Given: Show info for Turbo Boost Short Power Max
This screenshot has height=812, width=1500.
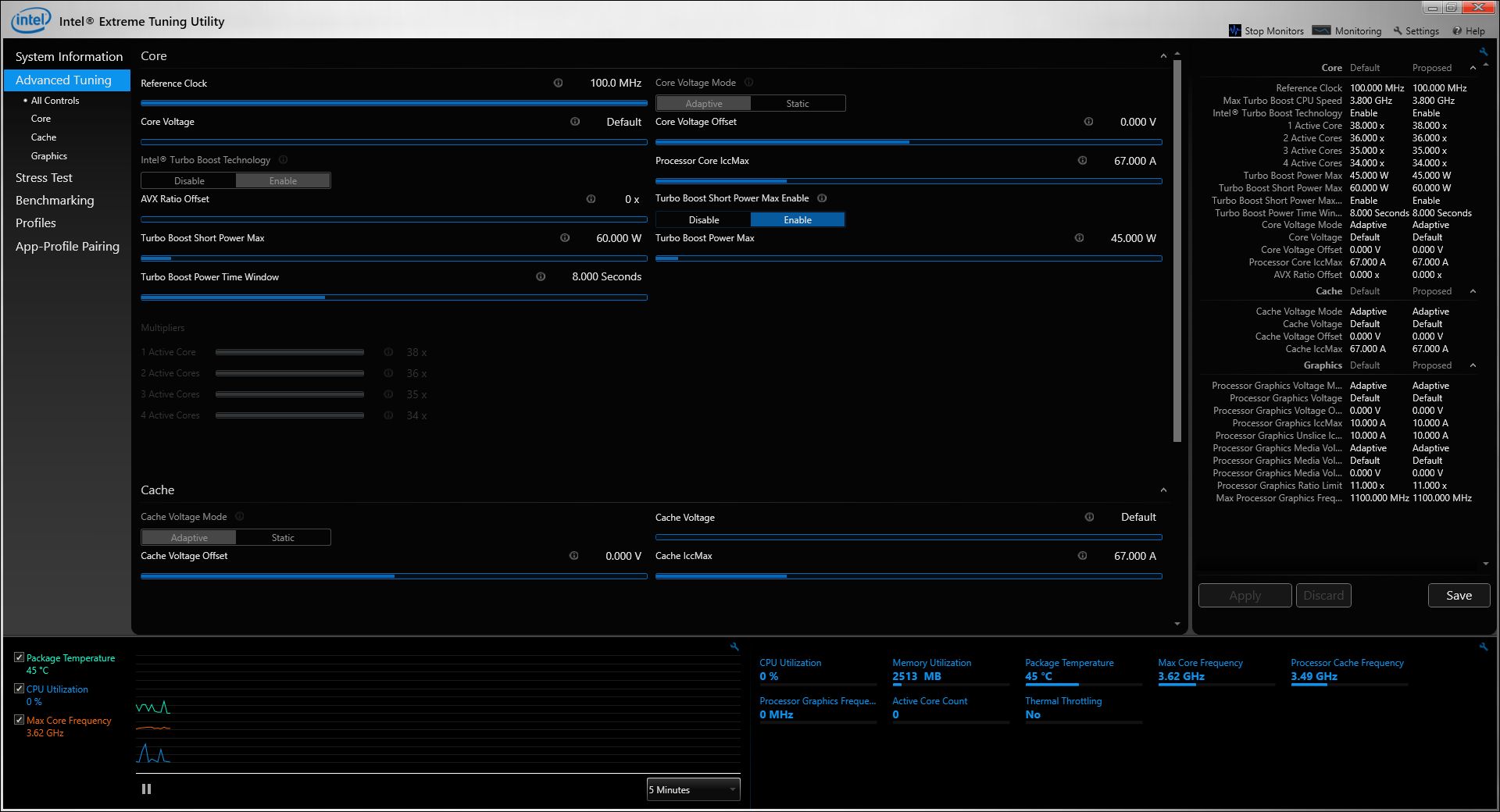Looking at the screenshot, I should (565, 238).
